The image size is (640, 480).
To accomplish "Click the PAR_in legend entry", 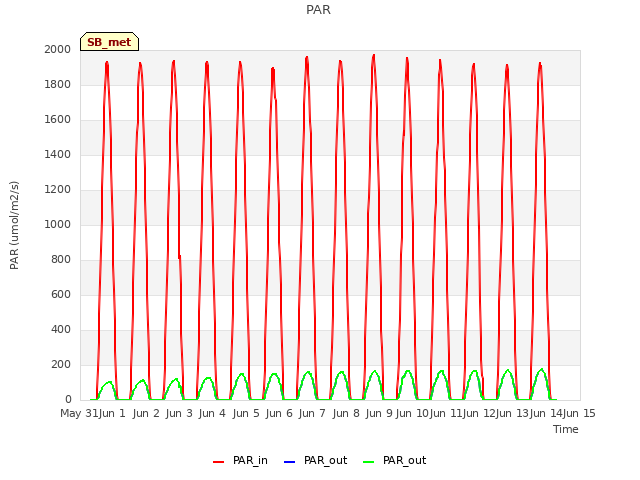I will click(x=240, y=460).
